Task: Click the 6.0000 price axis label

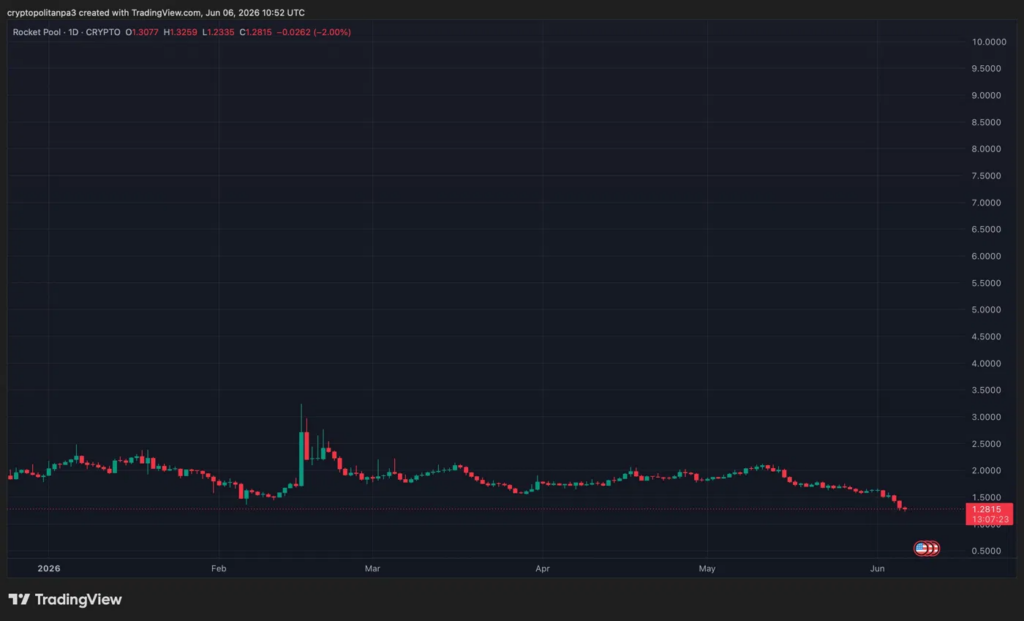Action: click(x=986, y=256)
